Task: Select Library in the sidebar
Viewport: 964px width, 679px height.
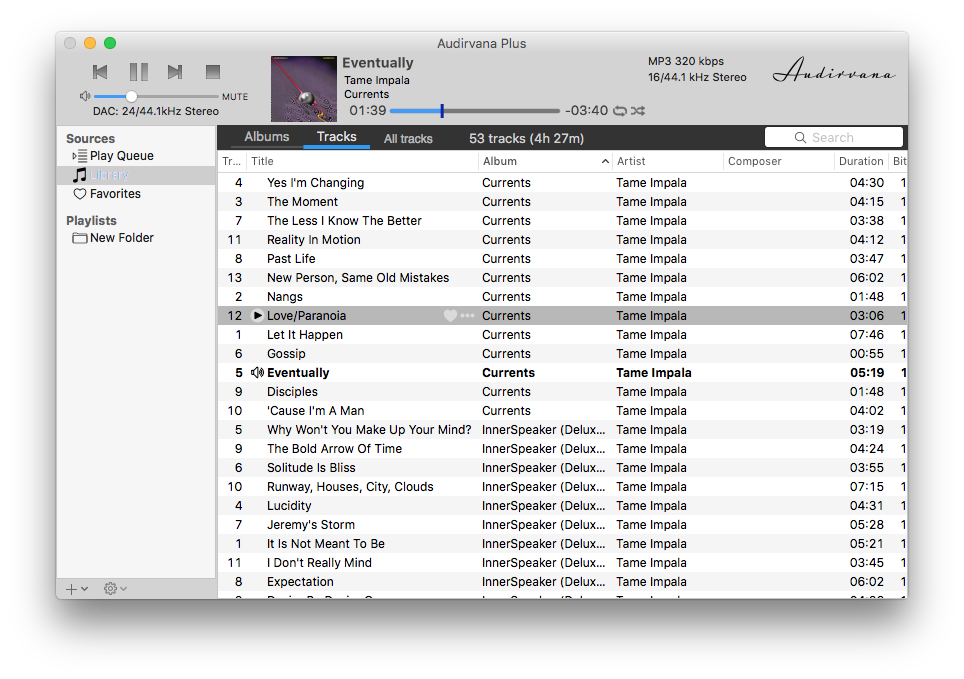Action: pyautogui.click(x=136, y=175)
